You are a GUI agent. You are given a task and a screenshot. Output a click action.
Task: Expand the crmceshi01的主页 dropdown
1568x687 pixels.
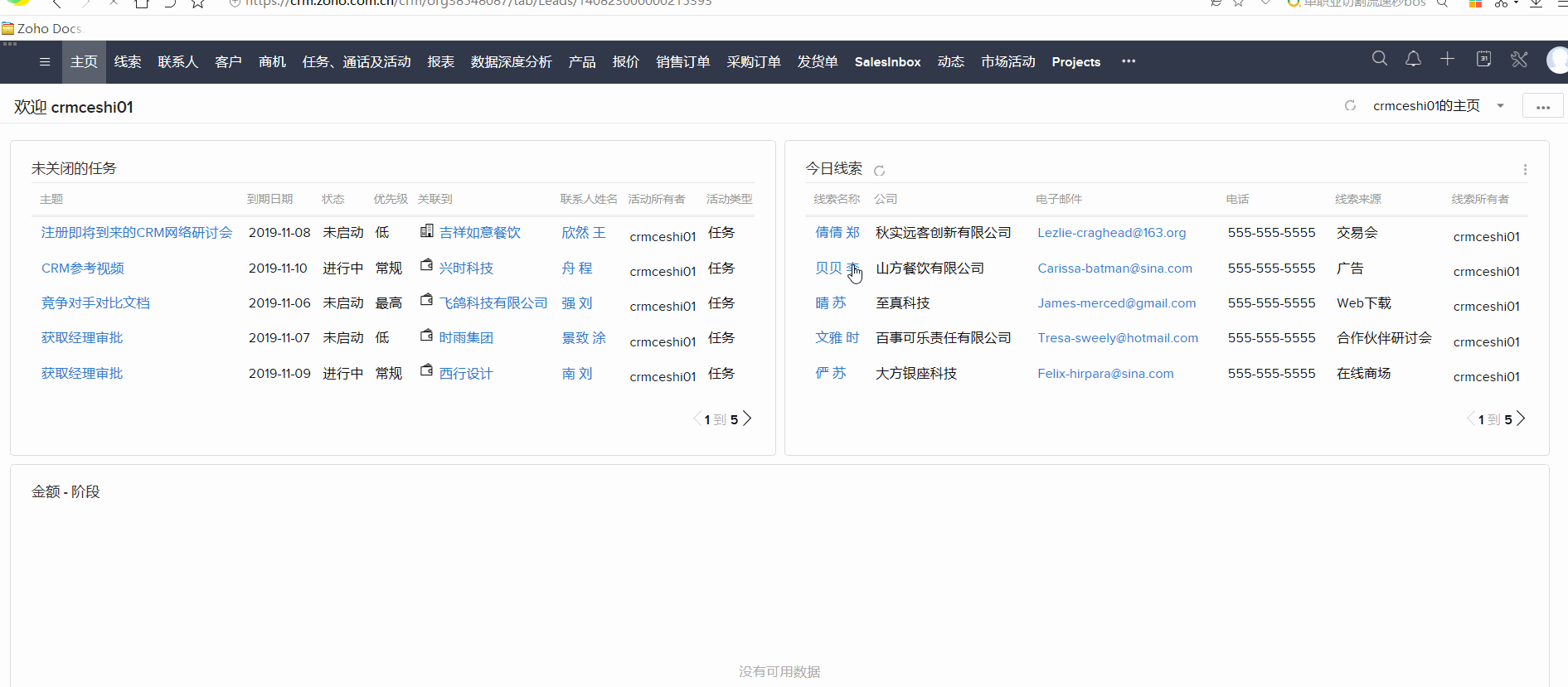coord(1500,106)
